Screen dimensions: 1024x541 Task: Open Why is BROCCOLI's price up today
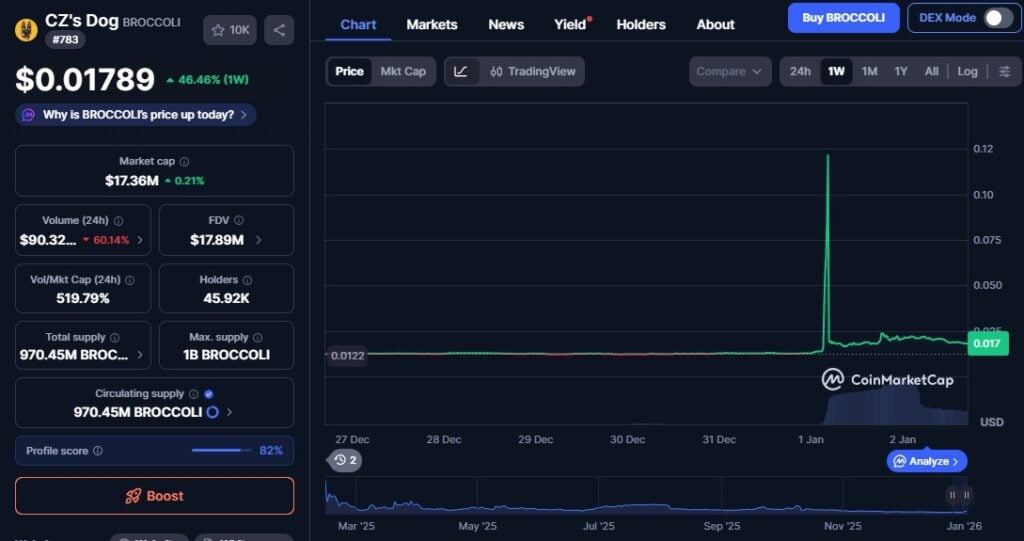coord(136,115)
